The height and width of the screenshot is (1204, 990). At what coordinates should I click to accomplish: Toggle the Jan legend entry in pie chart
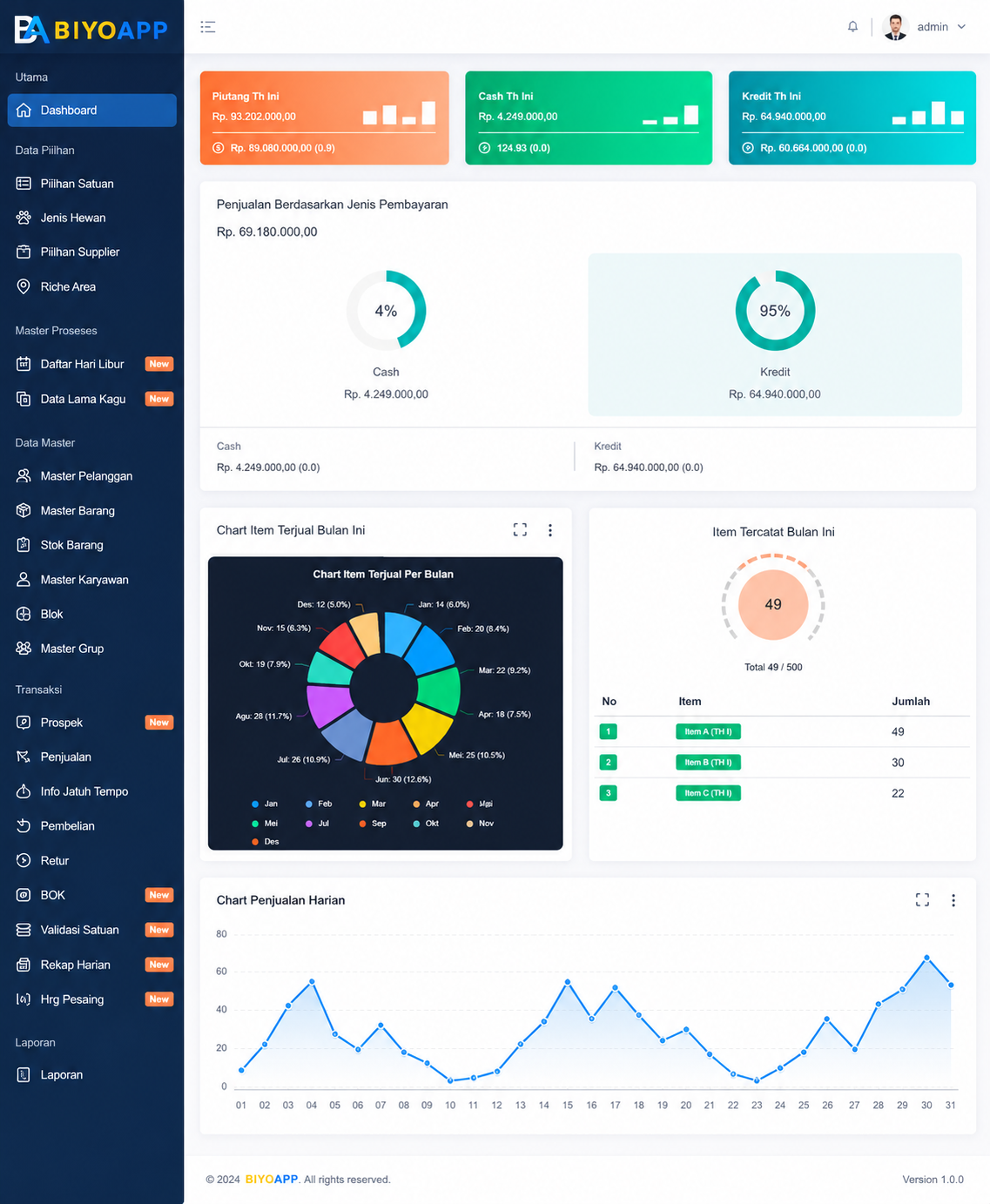click(x=265, y=804)
